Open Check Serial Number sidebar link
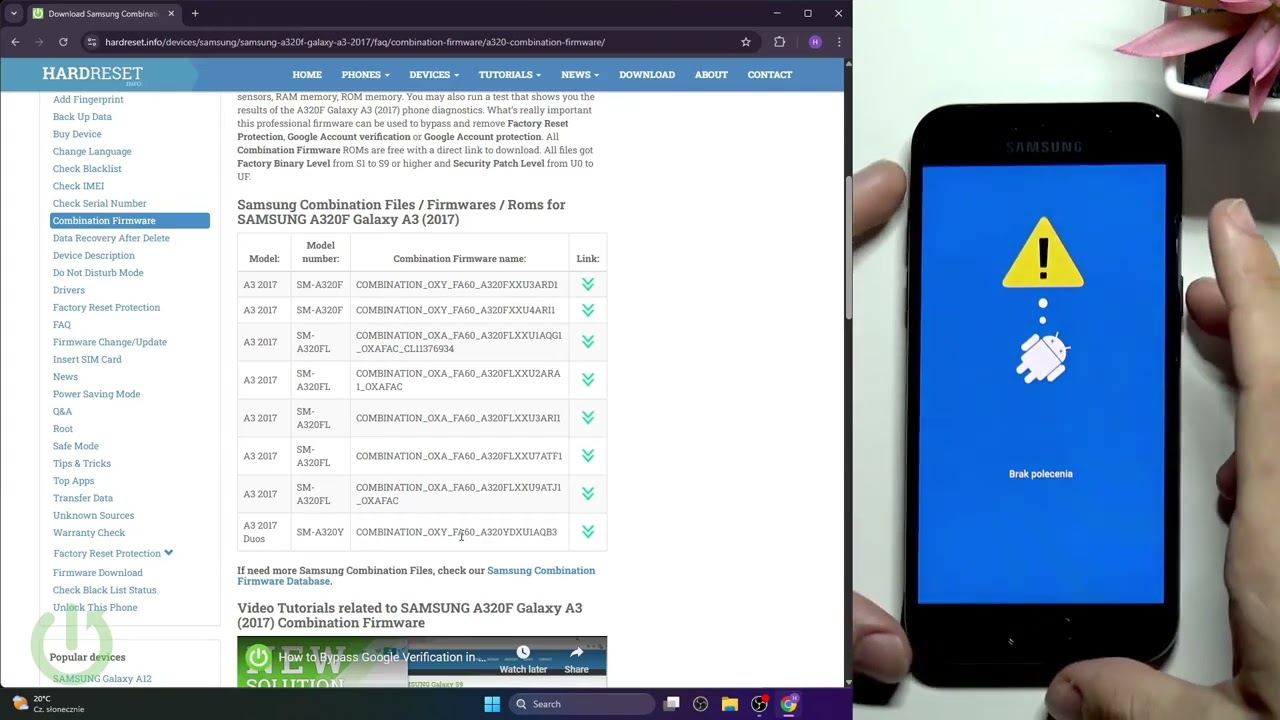The height and width of the screenshot is (720, 1280). [x=99, y=204]
